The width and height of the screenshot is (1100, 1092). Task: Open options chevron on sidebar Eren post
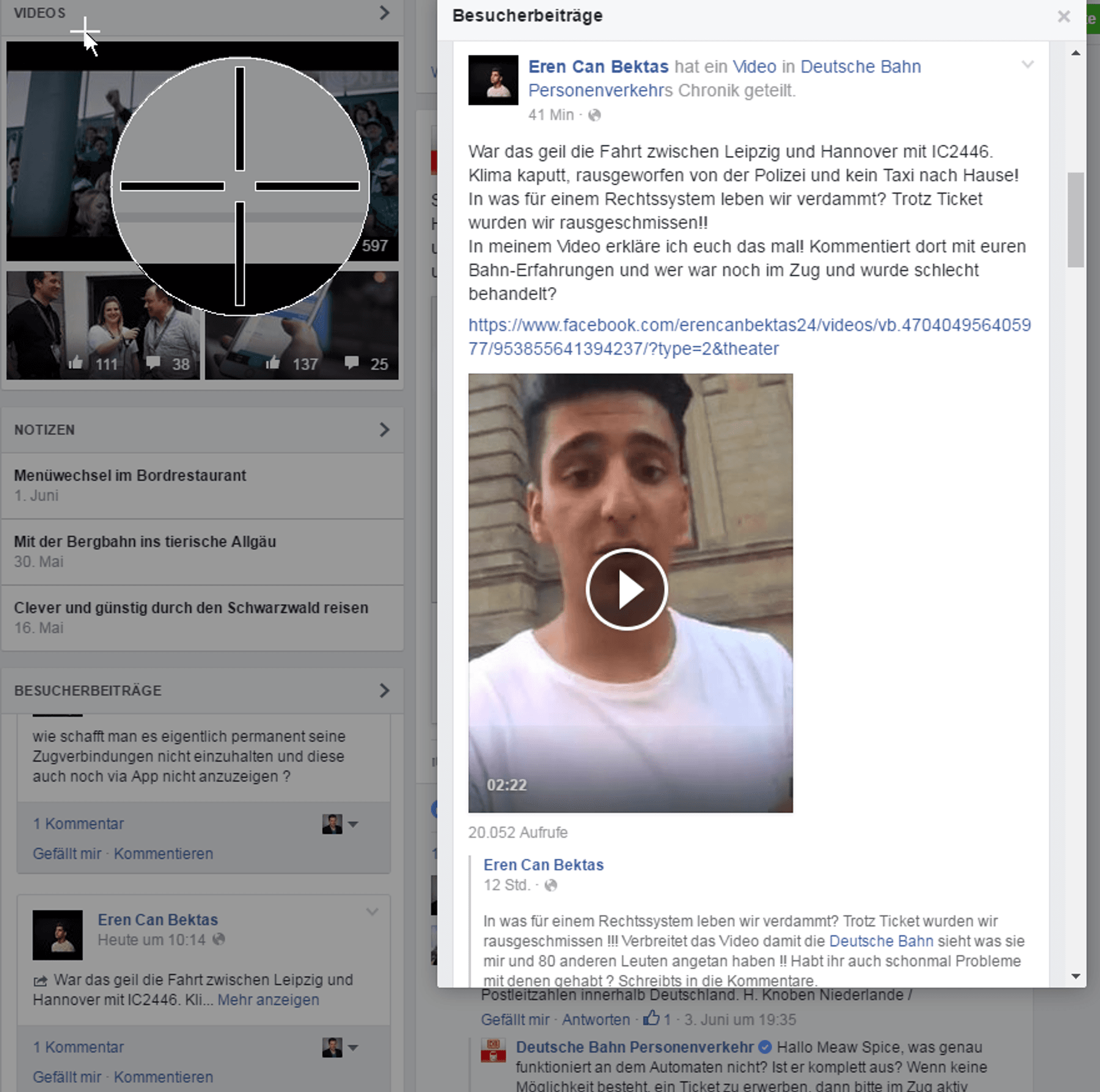coord(372,912)
